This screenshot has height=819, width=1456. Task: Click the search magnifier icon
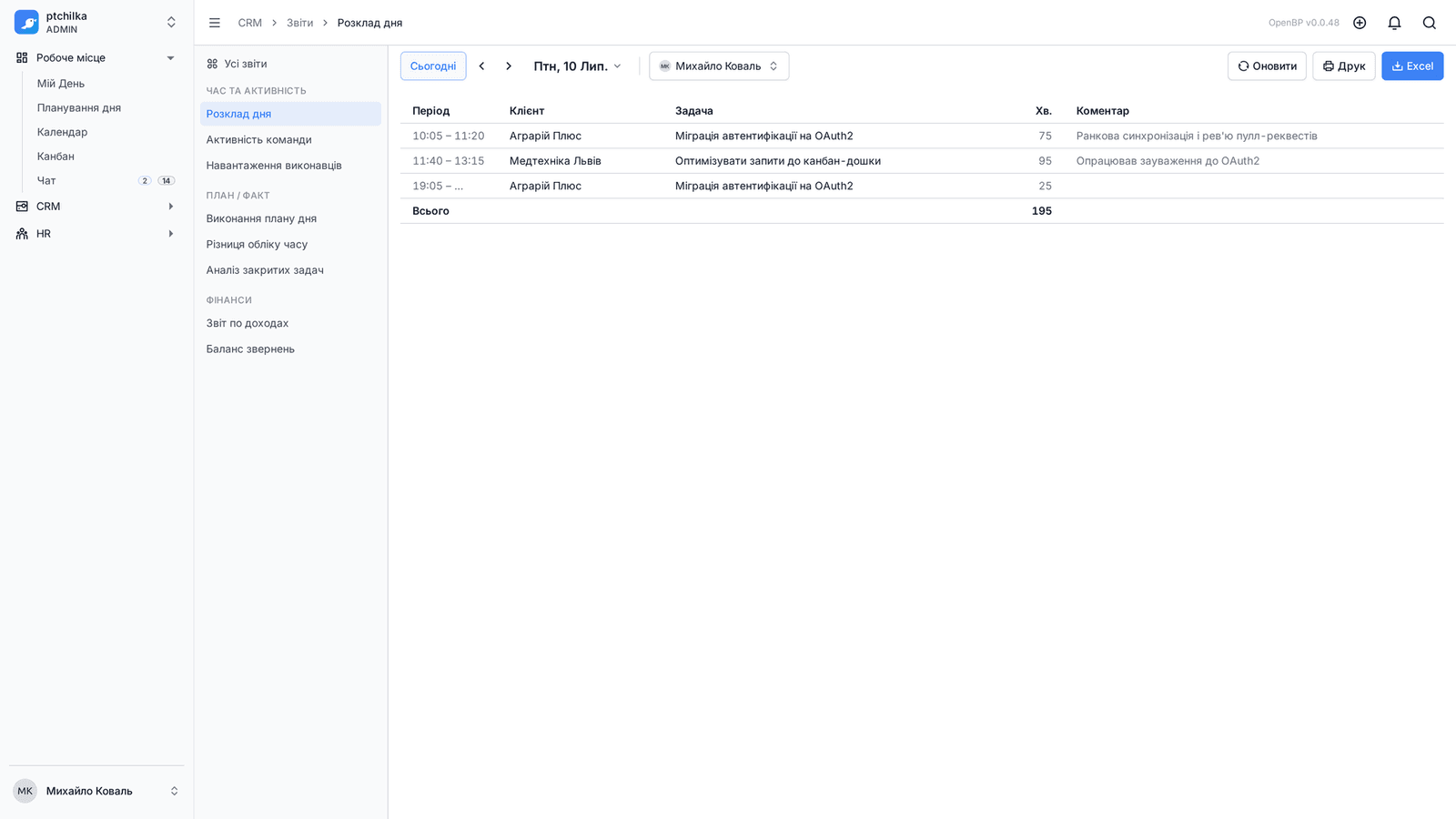pyautogui.click(x=1429, y=23)
